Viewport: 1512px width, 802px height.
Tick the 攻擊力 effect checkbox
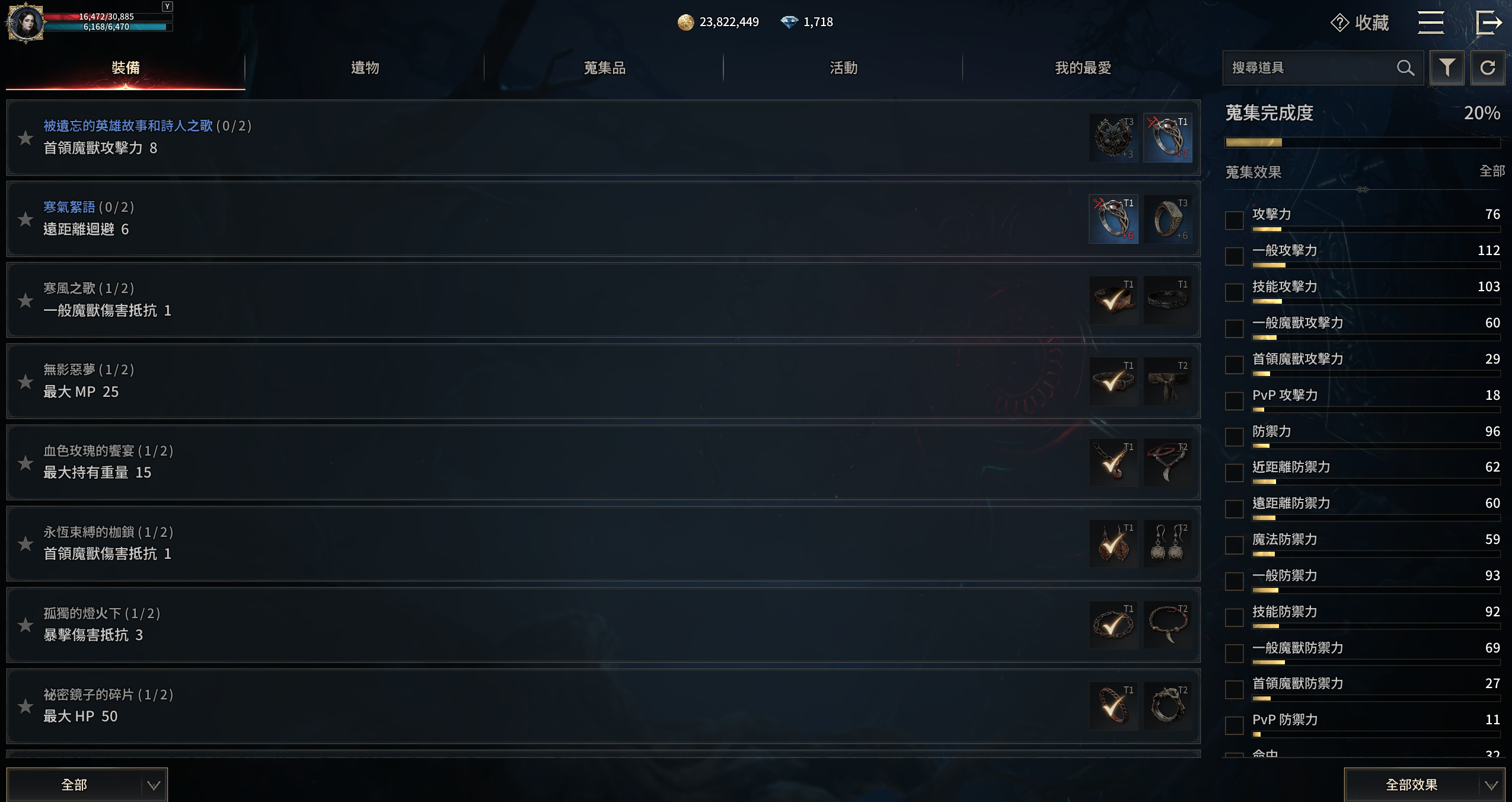(x=1235, y=220)
